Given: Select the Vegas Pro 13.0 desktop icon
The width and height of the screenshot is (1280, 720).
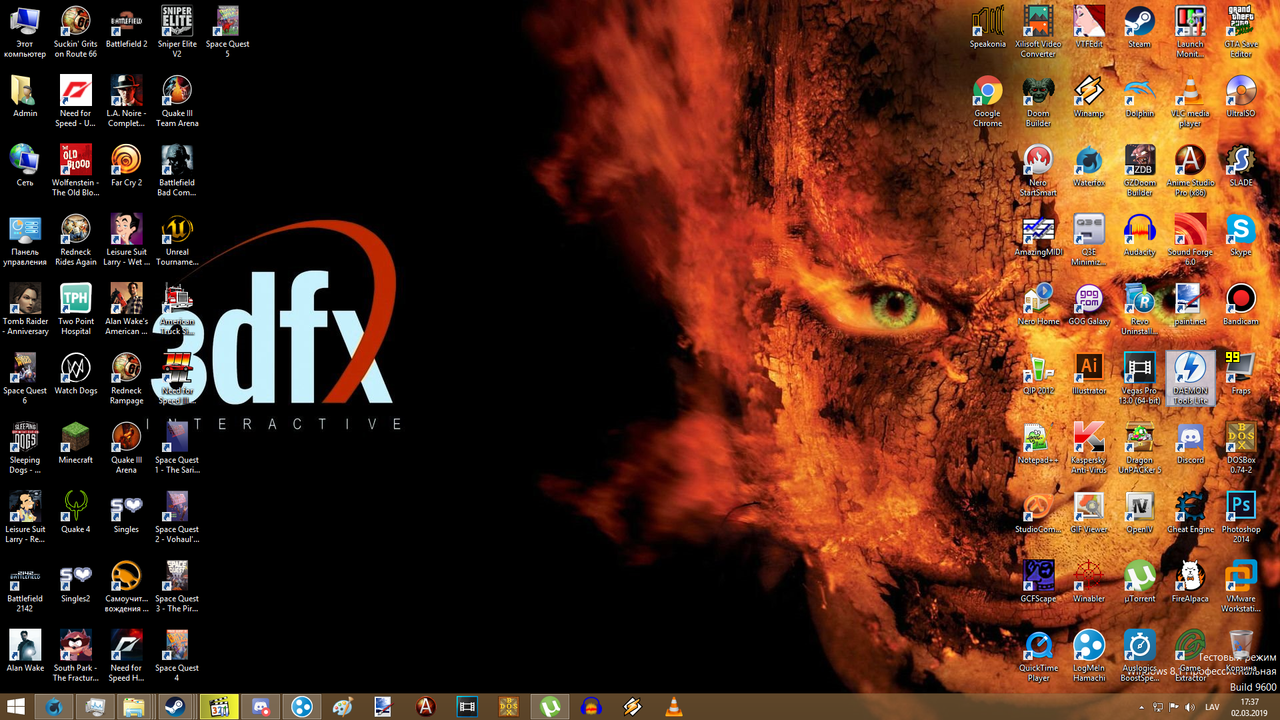Looking at the screenshot, I should [x=1139, y=378].
